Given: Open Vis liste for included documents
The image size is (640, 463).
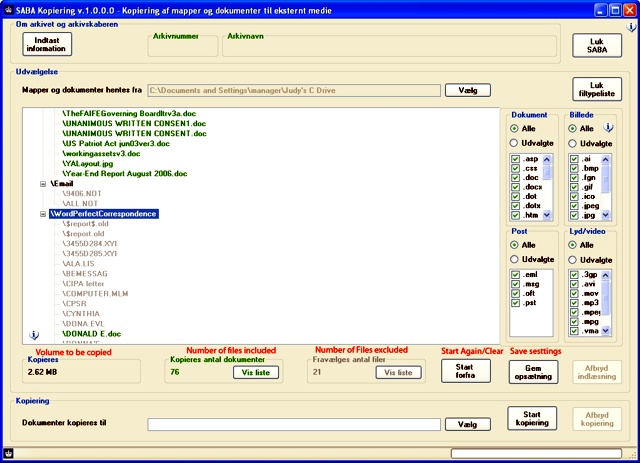Looking at the screenshot, I should (x=256, y=372).
